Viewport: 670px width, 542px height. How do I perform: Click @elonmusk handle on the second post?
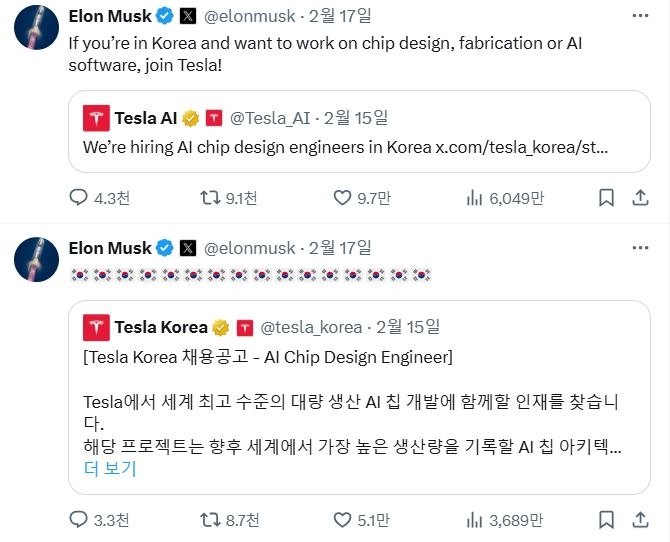(x=250, y=247)
